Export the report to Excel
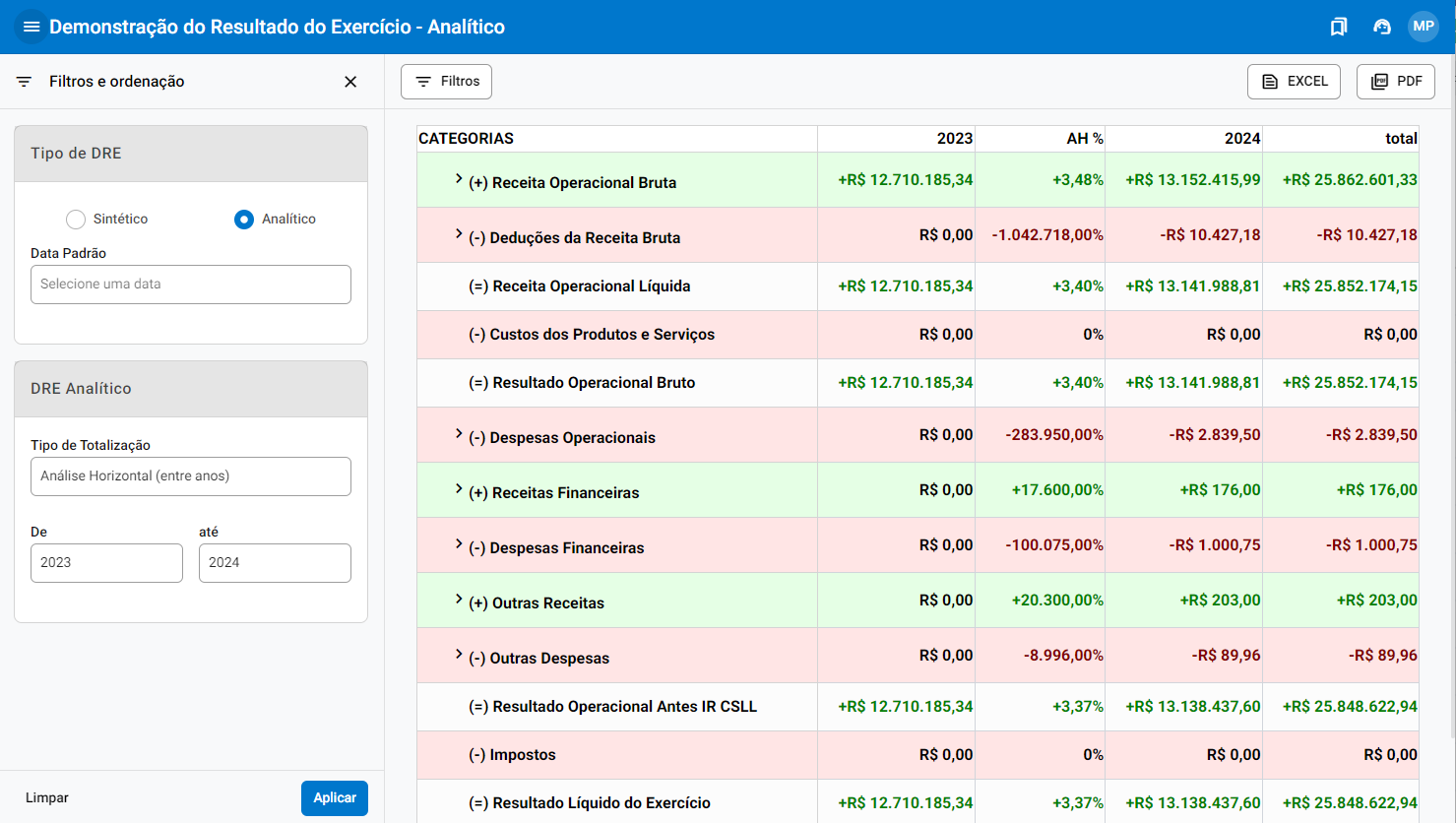 pyautogui.click(x=1294, y=82)
